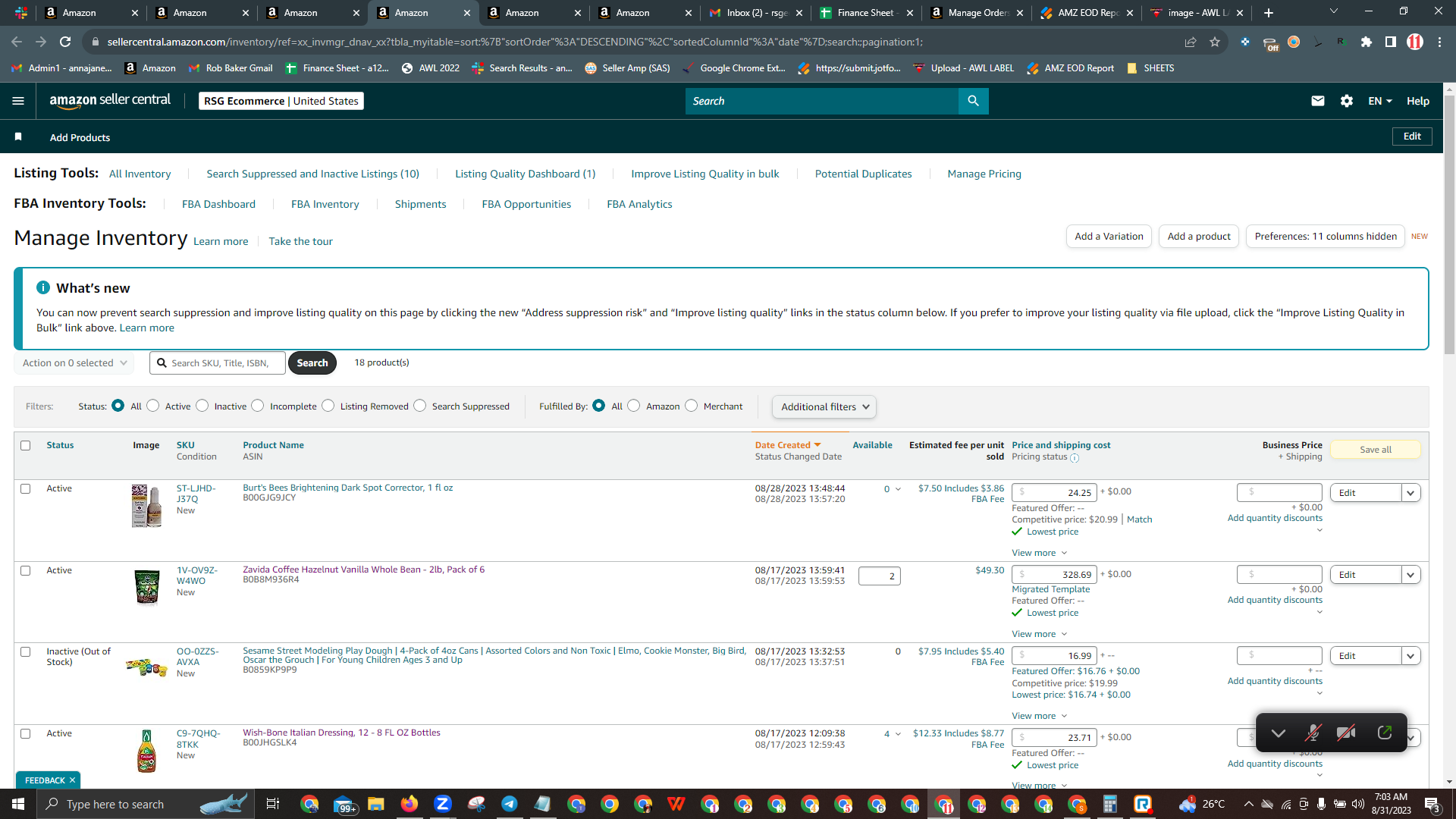Choose the Inactive status filter
The width and height of the screenshot is (1456, 819).
coord(202,406)
